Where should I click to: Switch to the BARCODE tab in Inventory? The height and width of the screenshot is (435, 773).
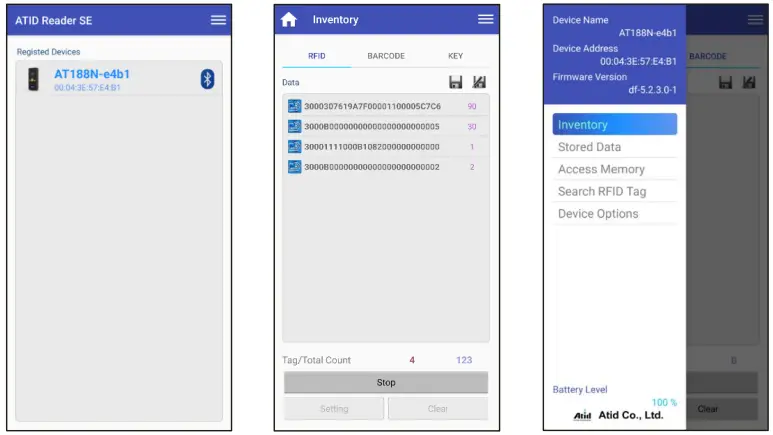pos(386,56)
